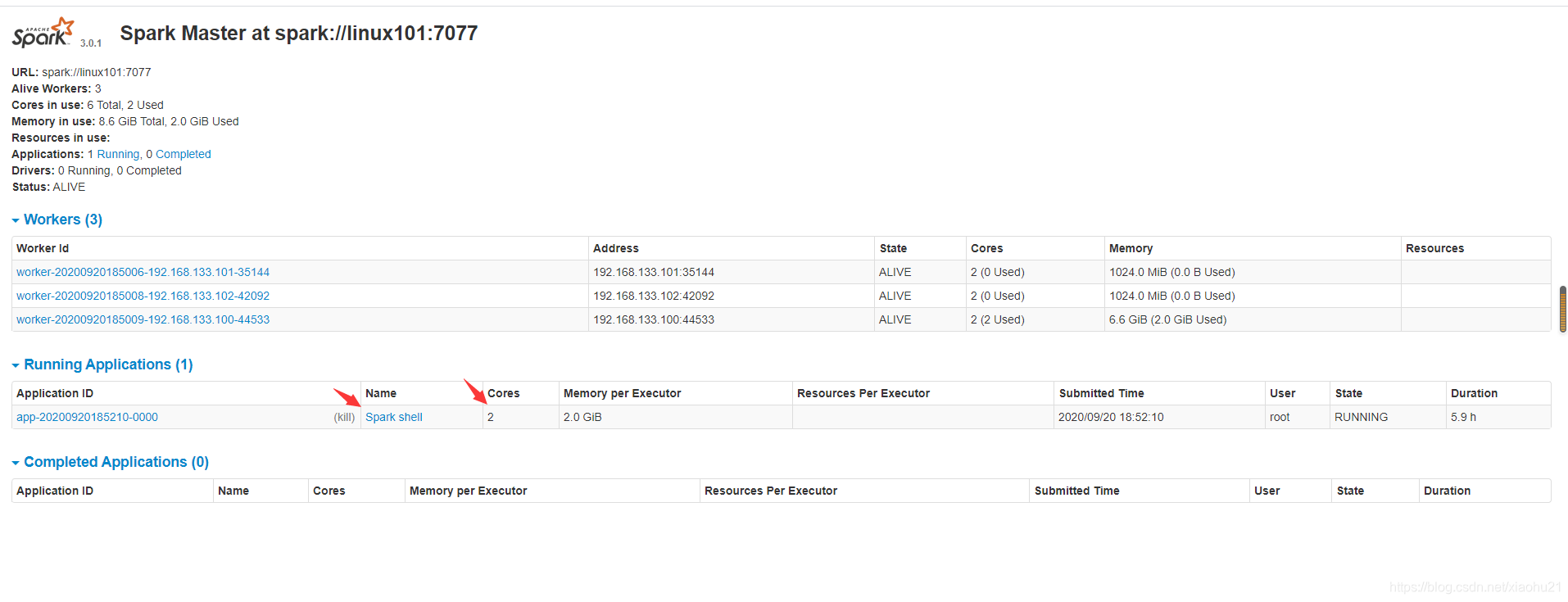
Task: Open application app-20200920185210-0000
Action: tap(87, 417)
